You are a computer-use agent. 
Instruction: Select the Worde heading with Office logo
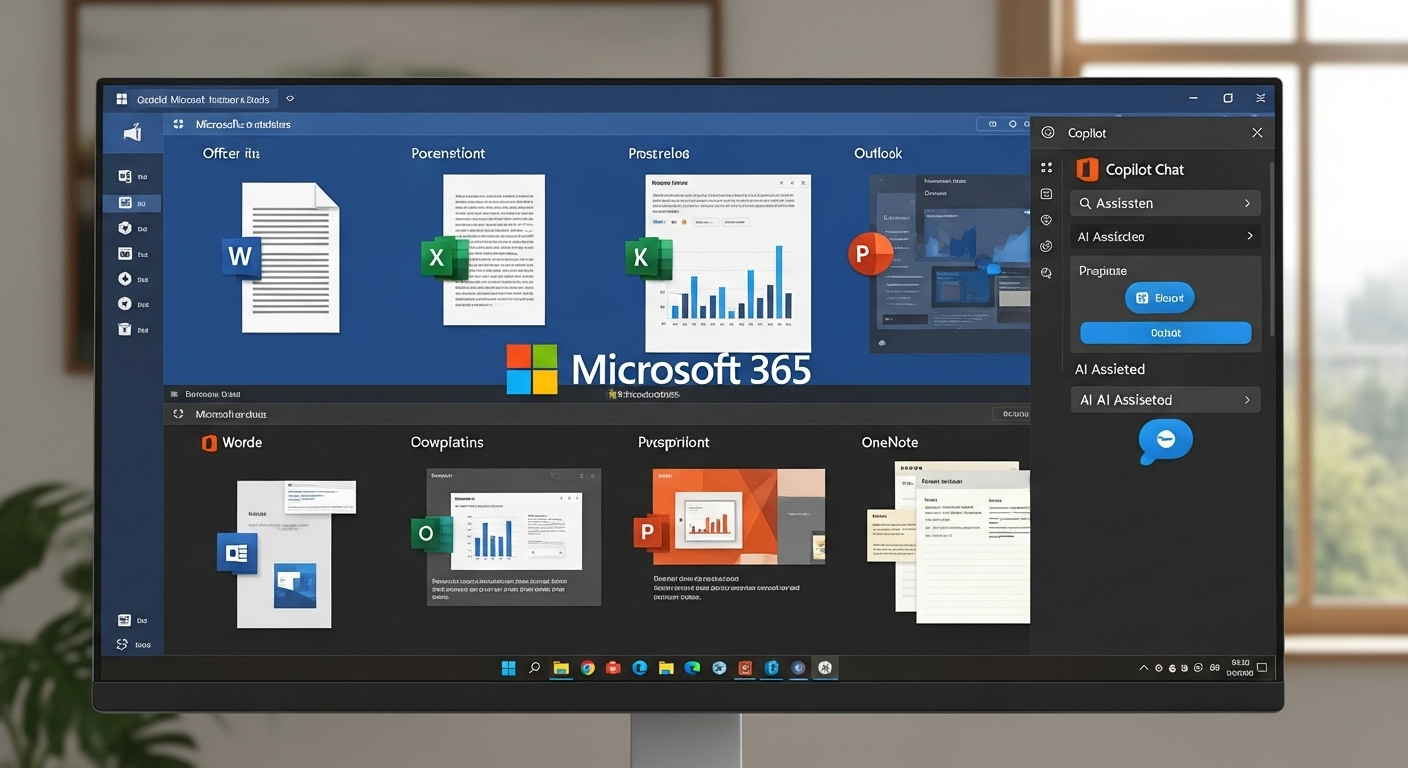pos(231,442)
